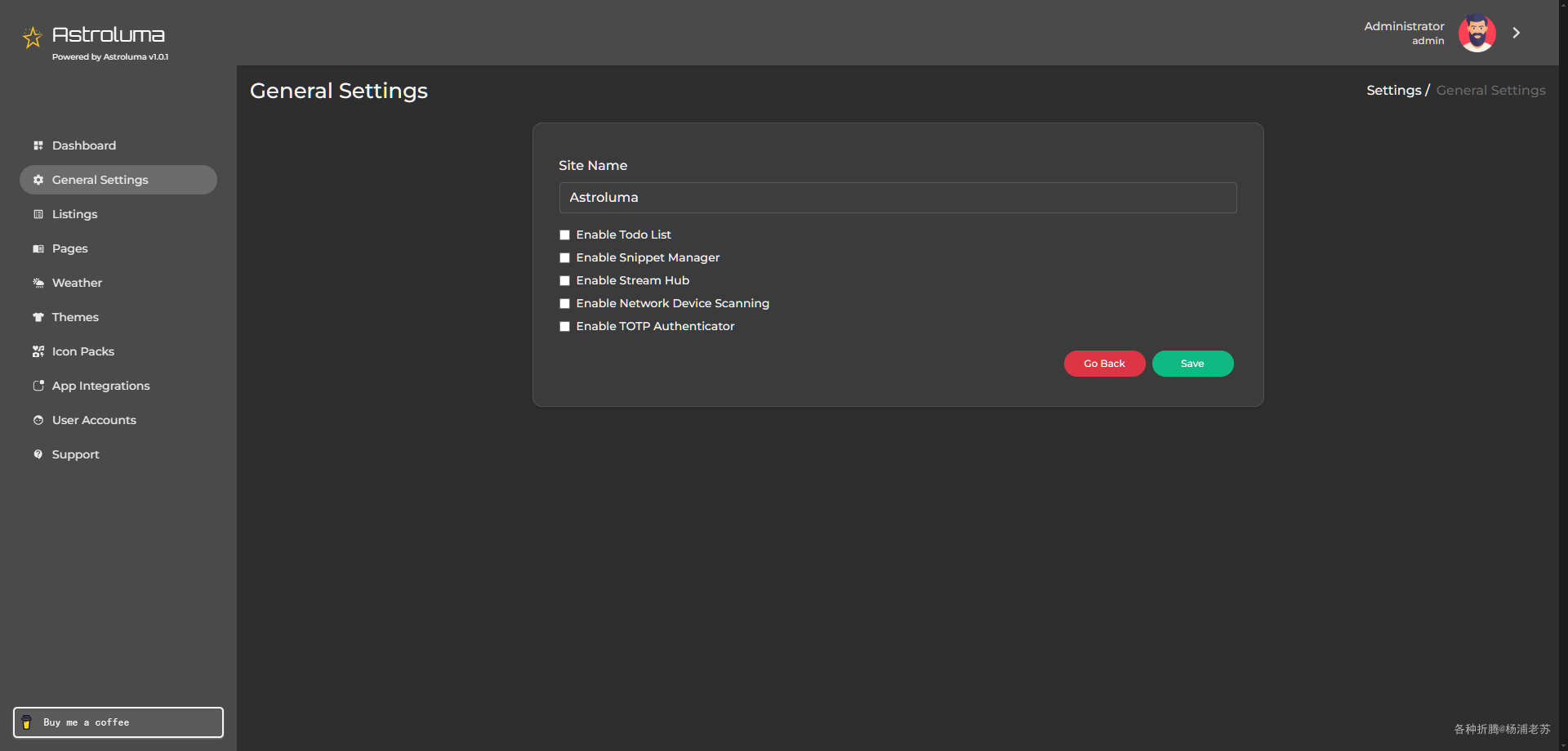The width and height of the screenshot is (1568, 751).
Task: Click the 'admin' username text
Action: click(1428, 41)
